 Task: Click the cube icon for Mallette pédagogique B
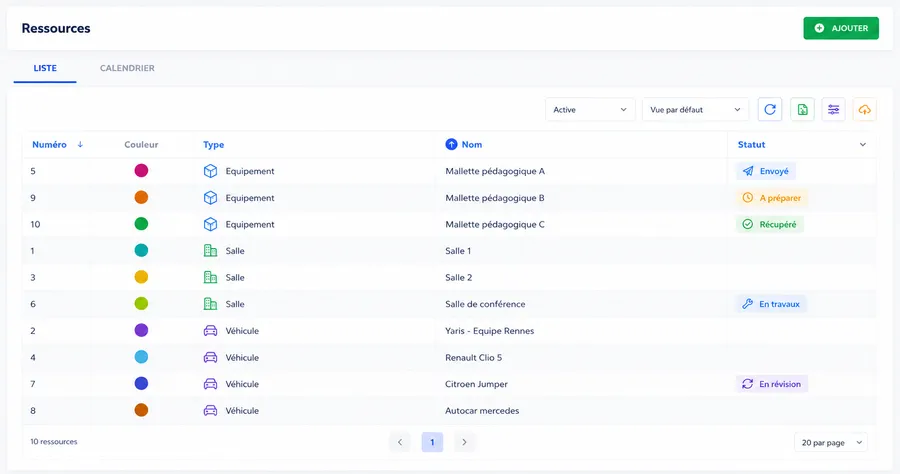point(211,198)
